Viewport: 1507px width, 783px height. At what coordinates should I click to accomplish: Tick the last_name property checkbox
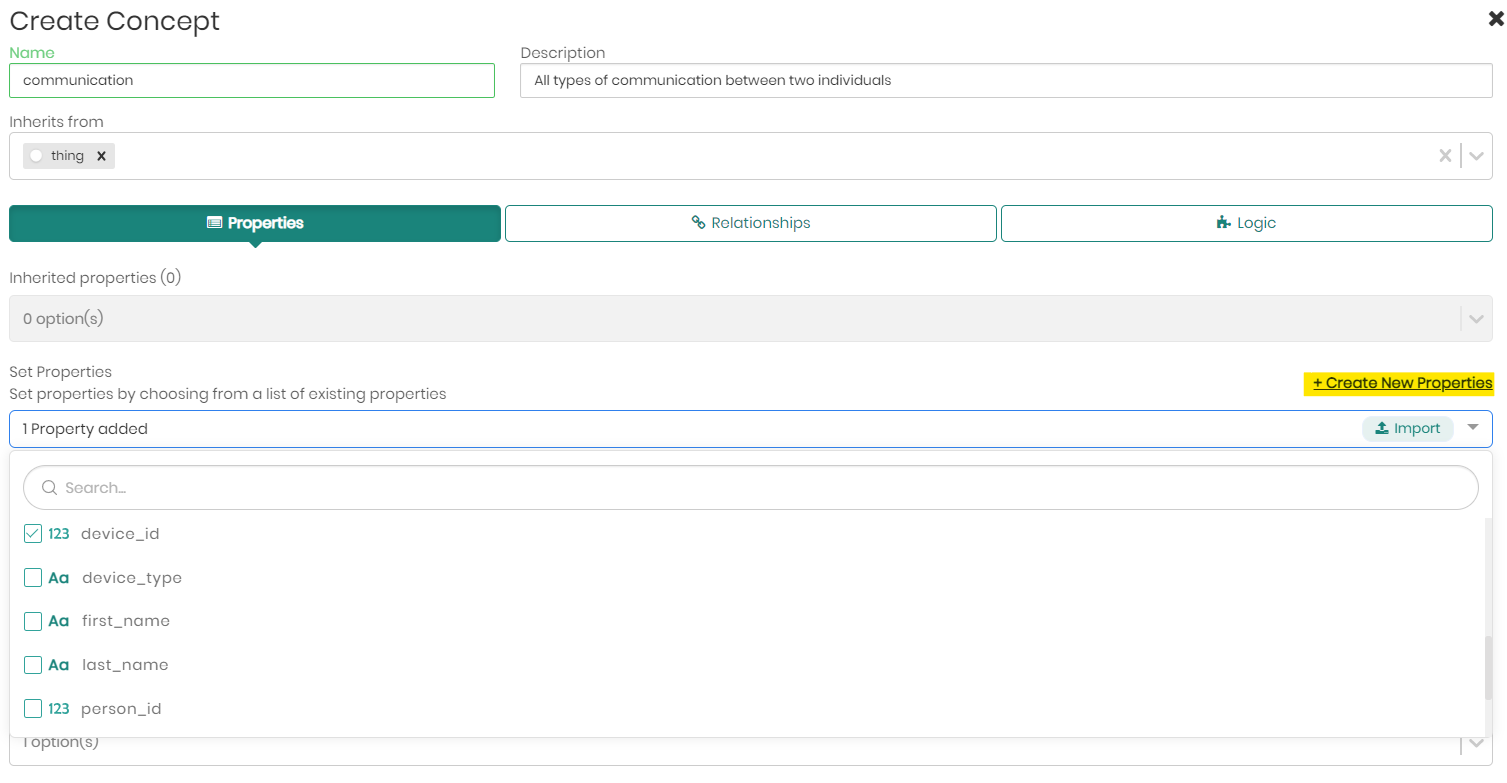click(x=33, y=665)
